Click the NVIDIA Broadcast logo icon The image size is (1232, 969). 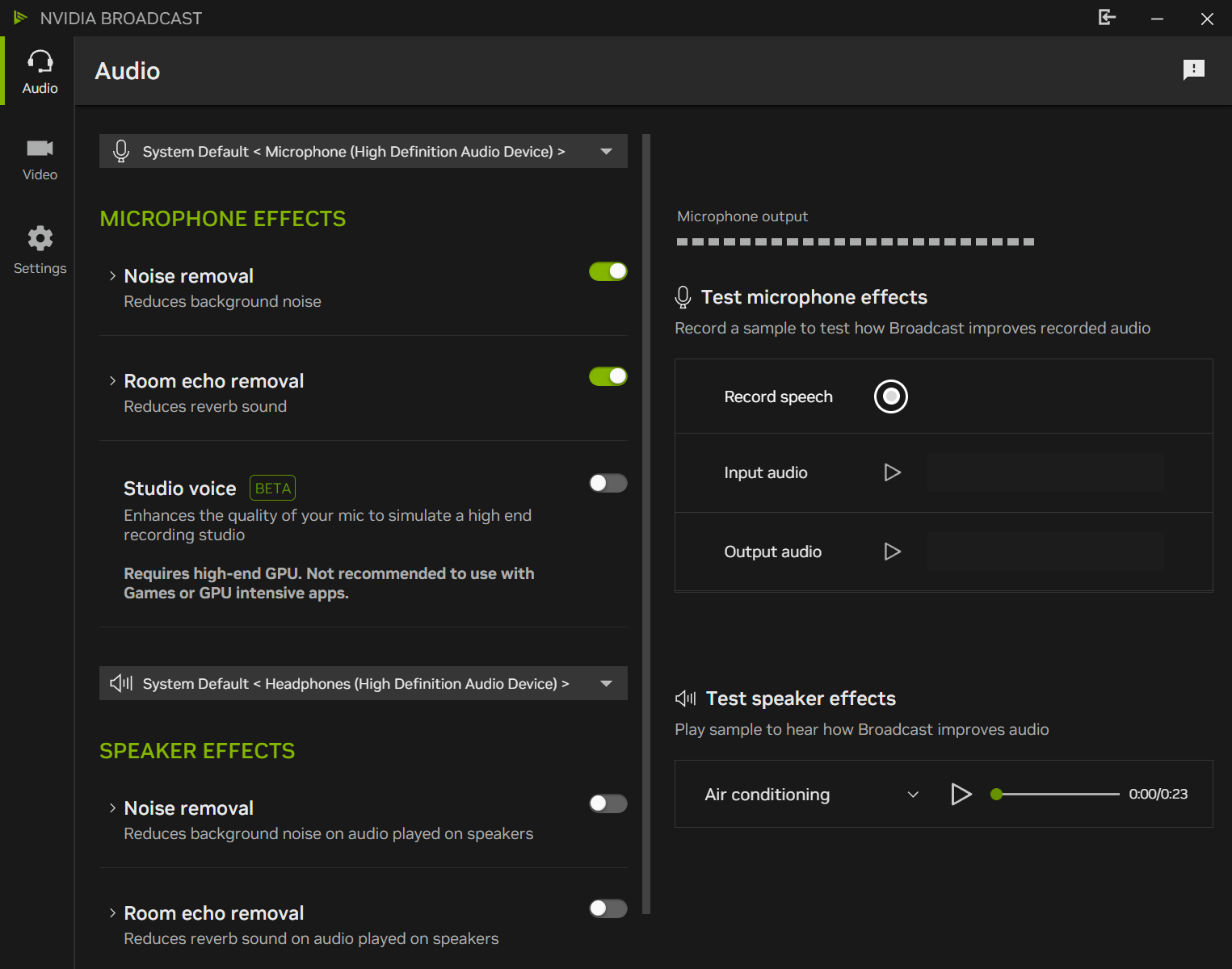(x=21, y=18)
